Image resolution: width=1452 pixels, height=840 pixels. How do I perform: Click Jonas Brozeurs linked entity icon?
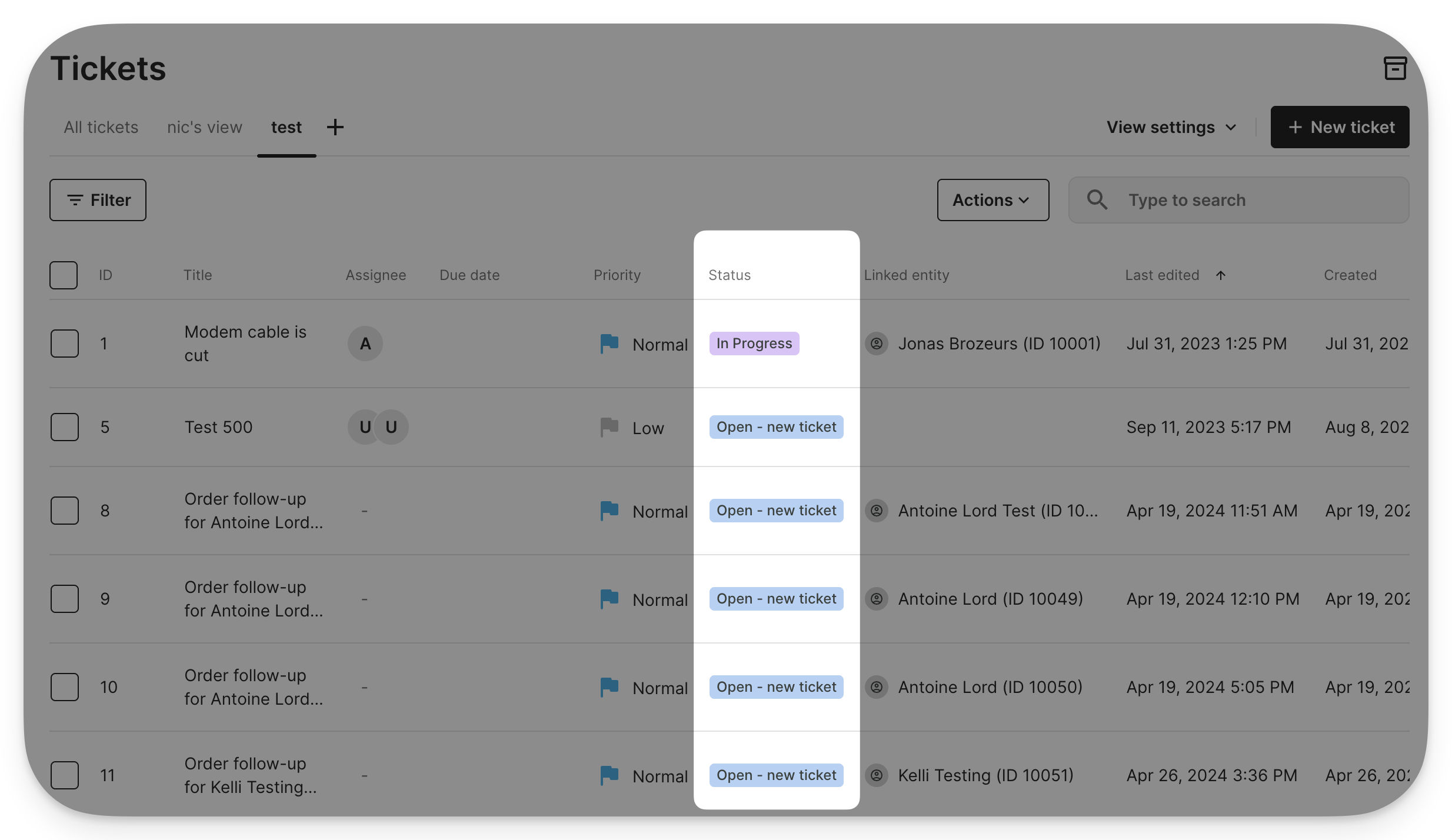click(877, 344)
